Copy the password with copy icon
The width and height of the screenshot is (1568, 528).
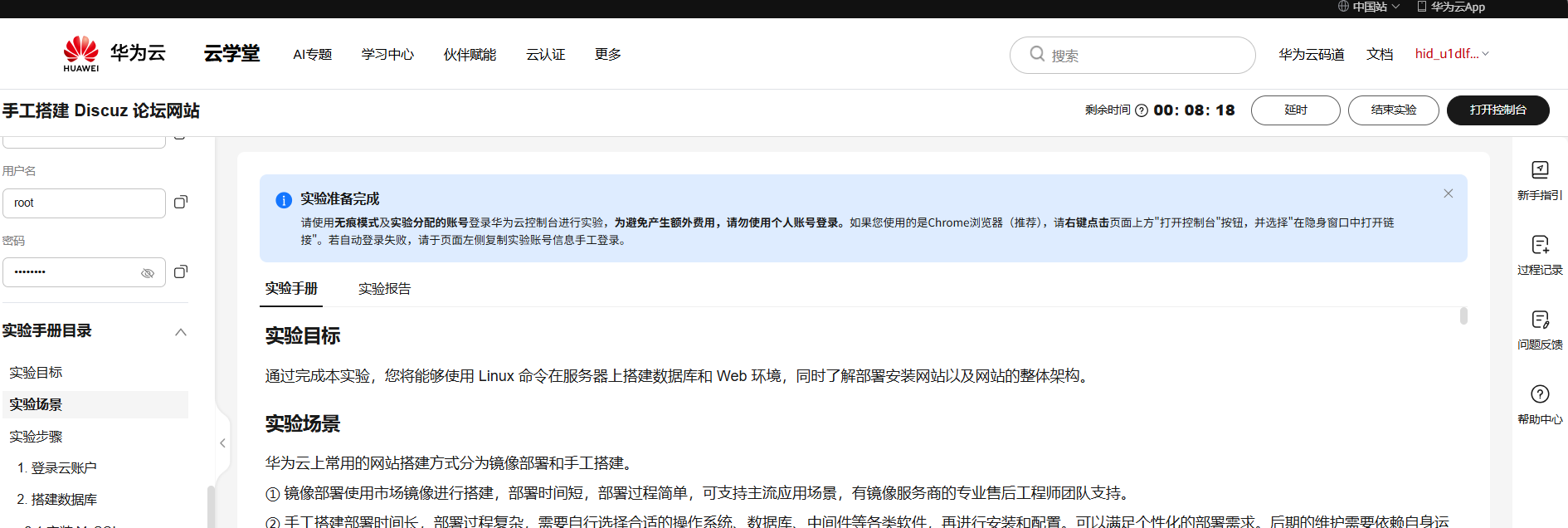(x=181, y=271)
